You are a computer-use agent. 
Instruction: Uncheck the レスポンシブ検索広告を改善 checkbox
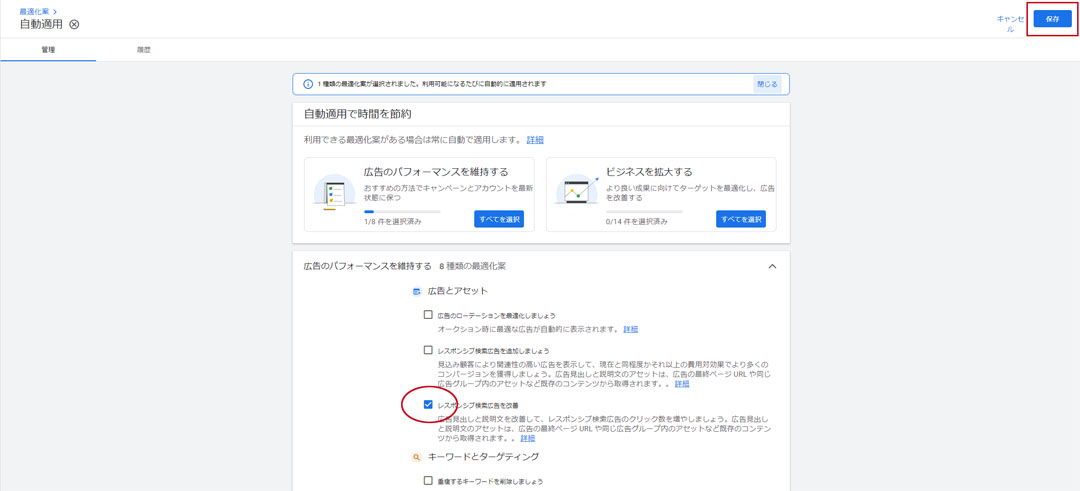point(428,404)
